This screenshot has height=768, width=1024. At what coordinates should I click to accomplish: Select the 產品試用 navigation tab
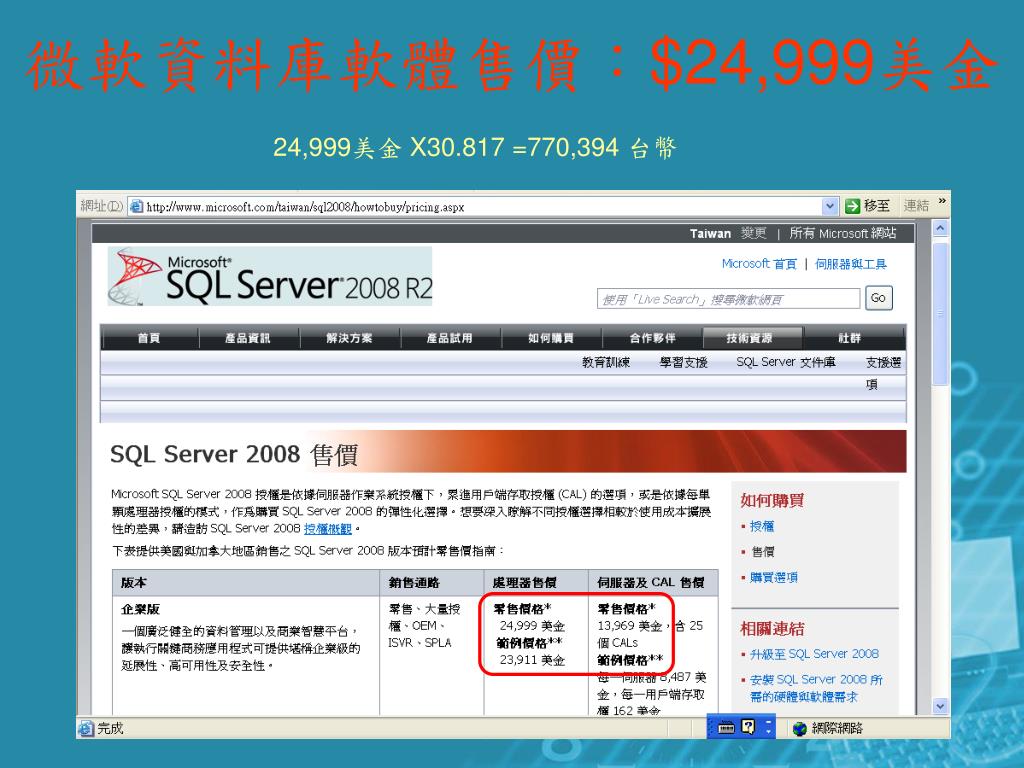point(450,338)
